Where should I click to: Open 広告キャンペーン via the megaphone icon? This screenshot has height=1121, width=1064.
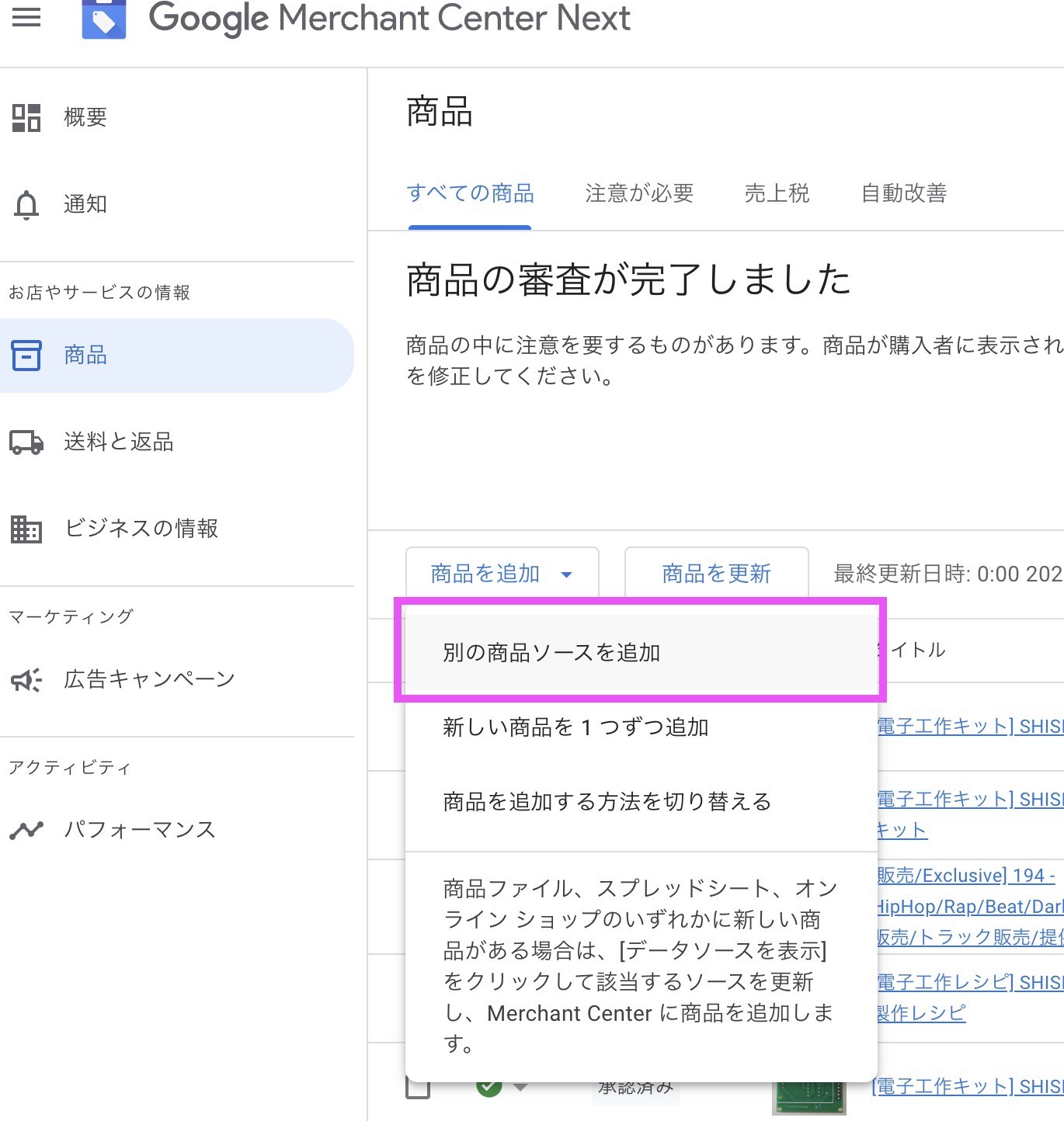26,679
